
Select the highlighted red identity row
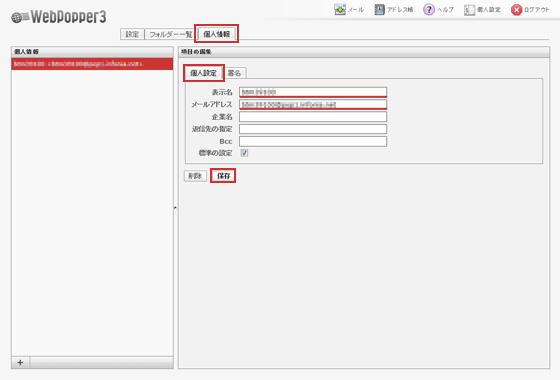click(92, 64)
